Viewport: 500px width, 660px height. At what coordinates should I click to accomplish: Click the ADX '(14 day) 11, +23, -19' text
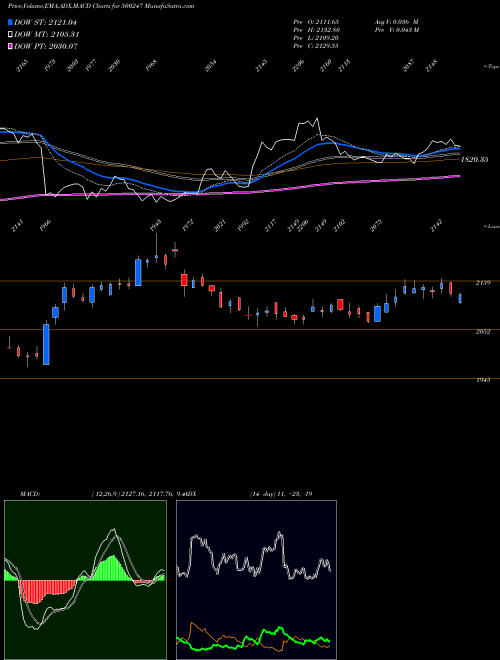click(x=281, y=494)
